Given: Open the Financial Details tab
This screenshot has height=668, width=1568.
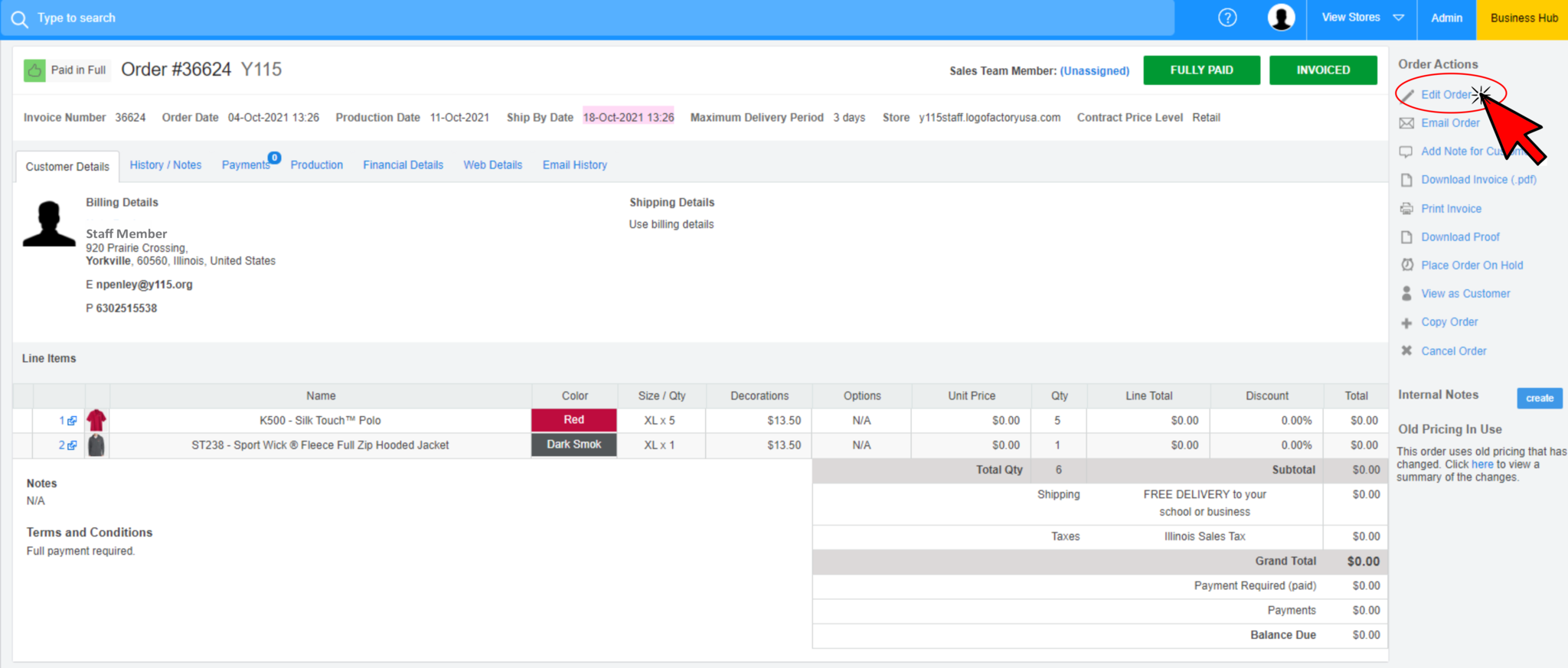Looking at the screenshot, I should tap(403, 165).
